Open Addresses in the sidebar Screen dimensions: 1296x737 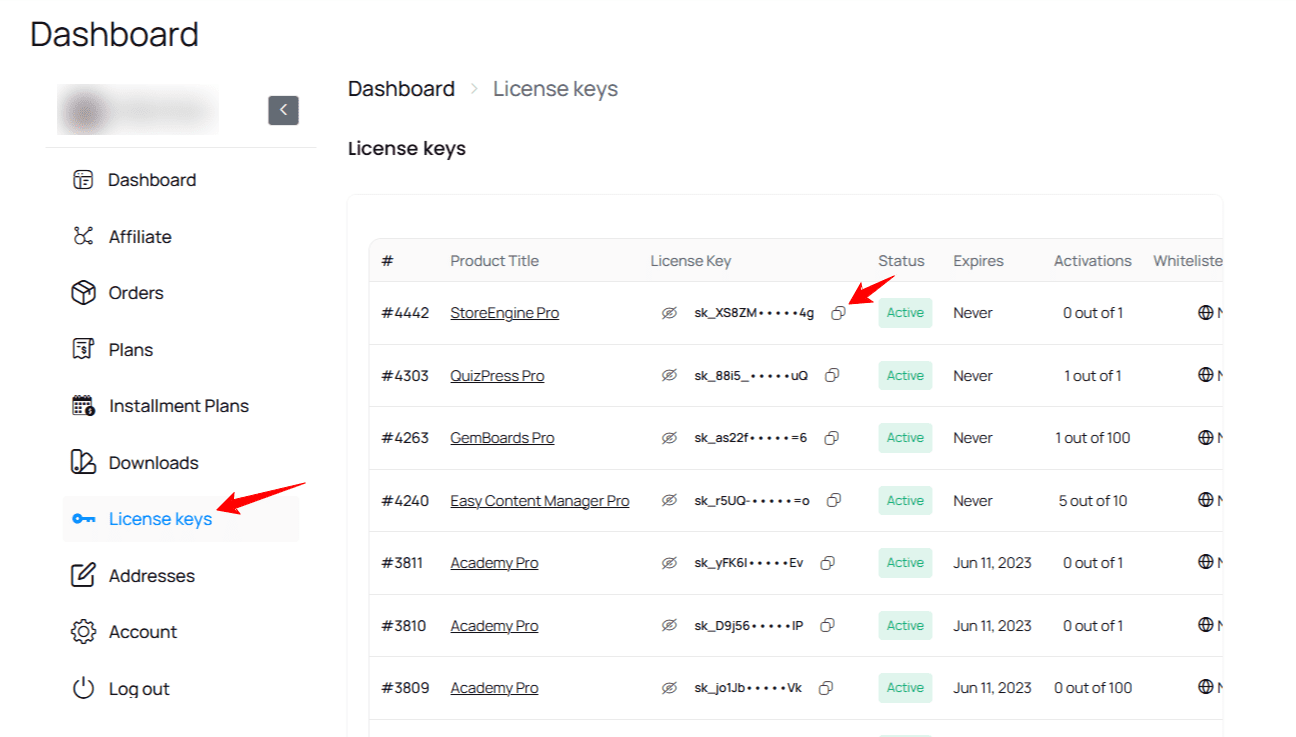152,576
